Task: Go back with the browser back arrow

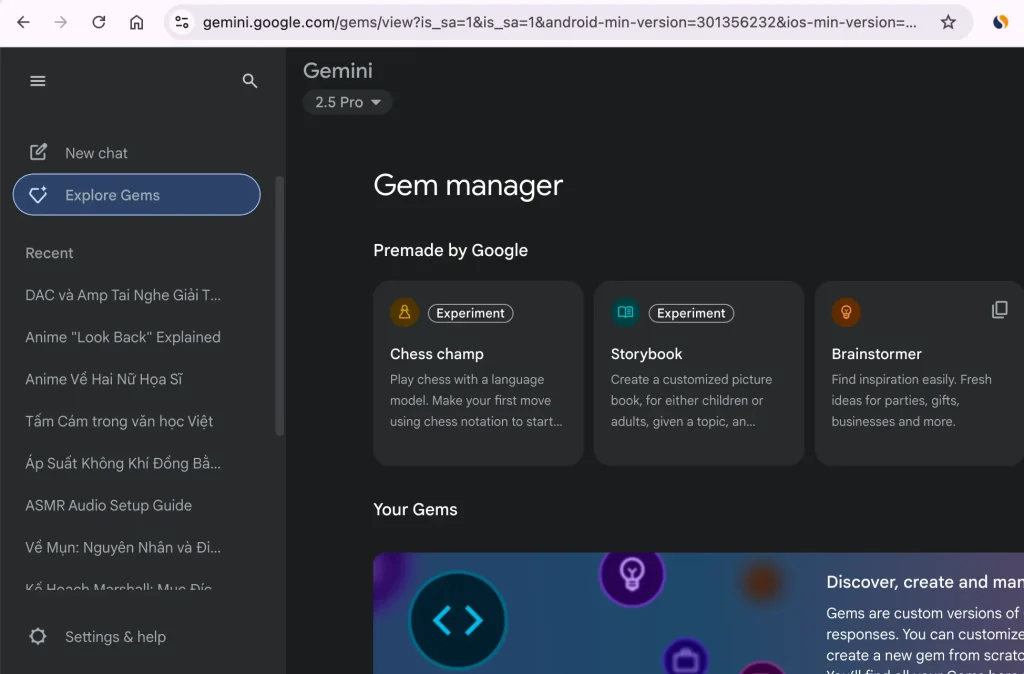Action: click(x=24, y=22)
